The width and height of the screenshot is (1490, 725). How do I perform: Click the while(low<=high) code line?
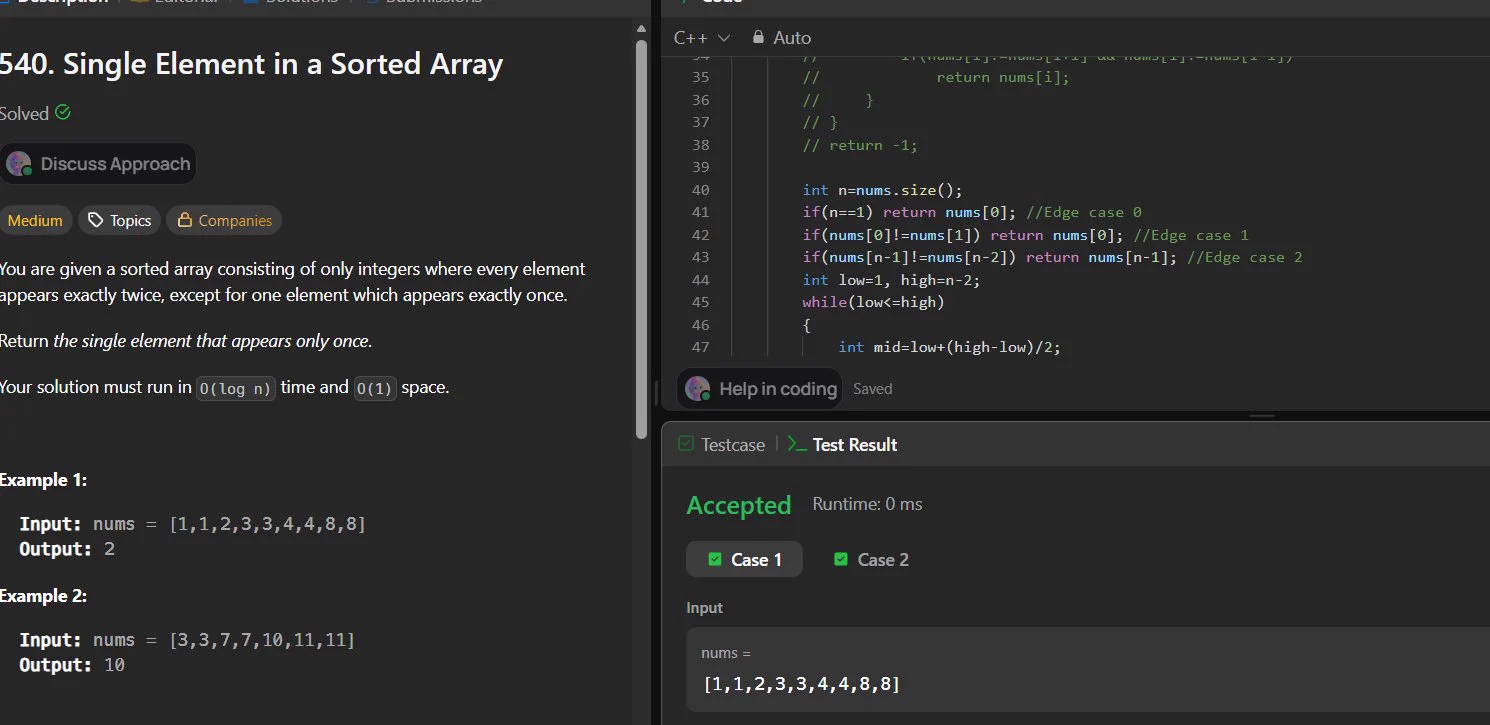[873, 302]
